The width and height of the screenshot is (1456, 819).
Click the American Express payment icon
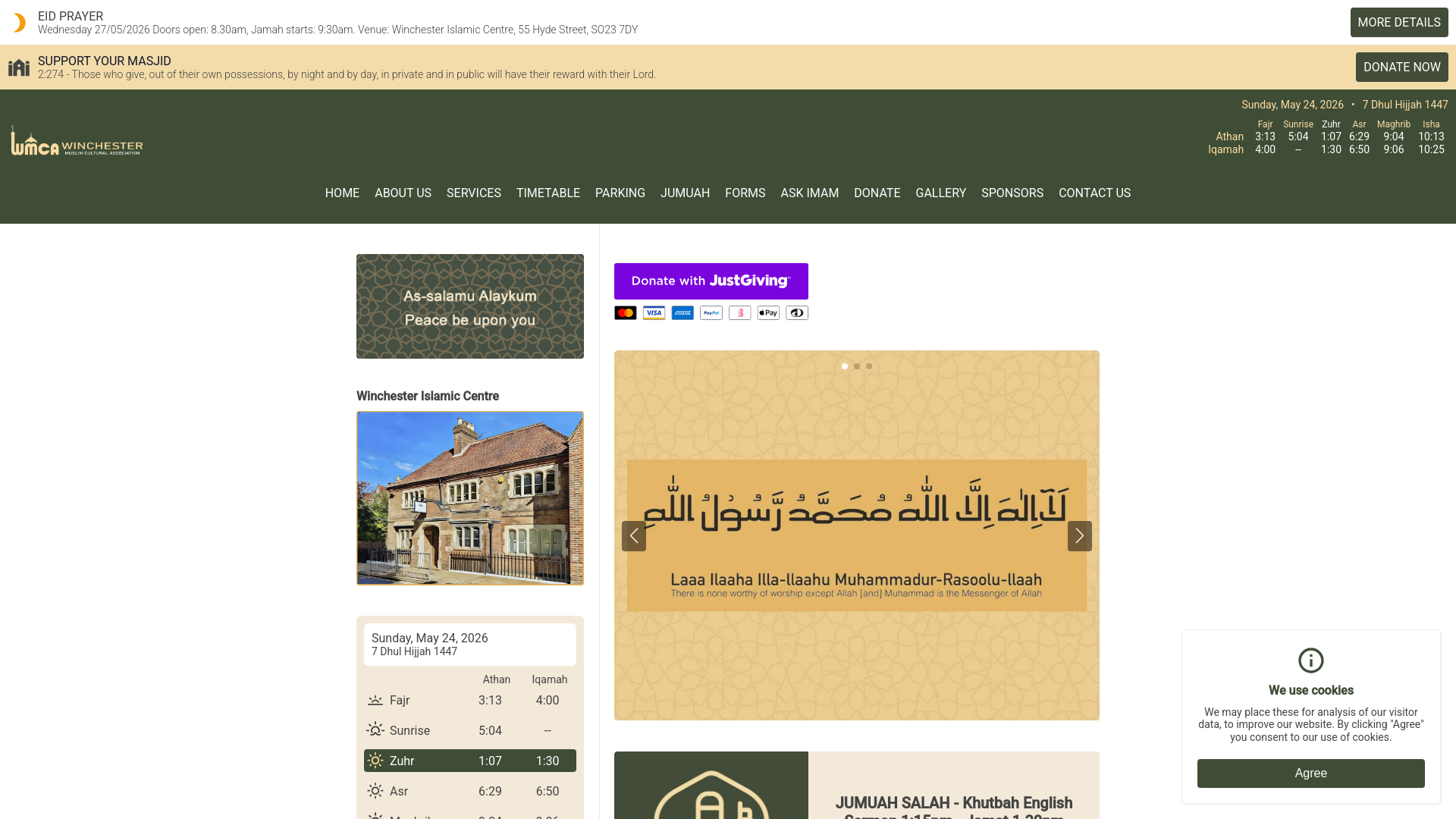point(682,313)
